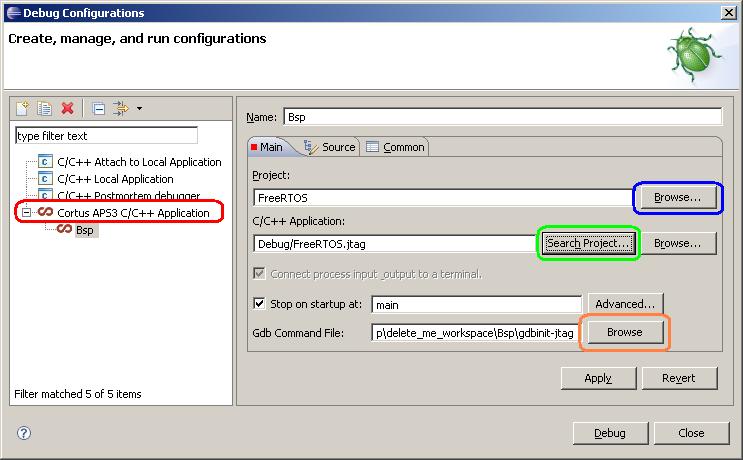Click the C/C++ Application field Debug/FreeRTOS.jtag
The height and width of the screenshot is (460, 743).
394,244
